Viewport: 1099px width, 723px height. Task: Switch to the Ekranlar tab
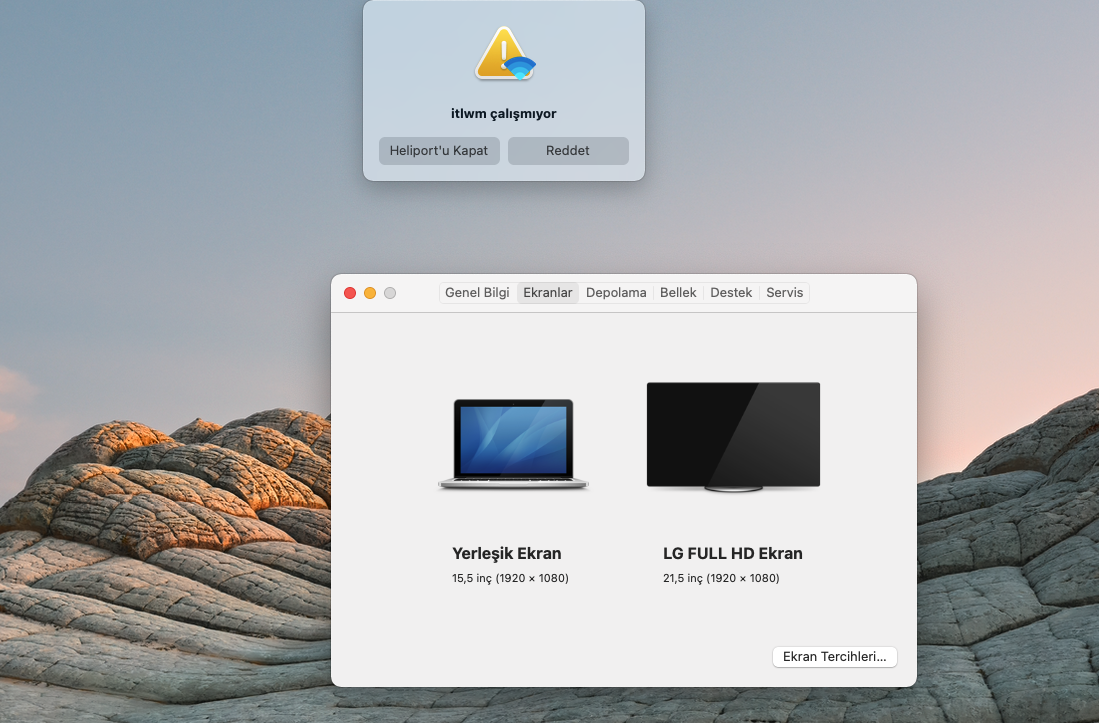coord(547,293)
